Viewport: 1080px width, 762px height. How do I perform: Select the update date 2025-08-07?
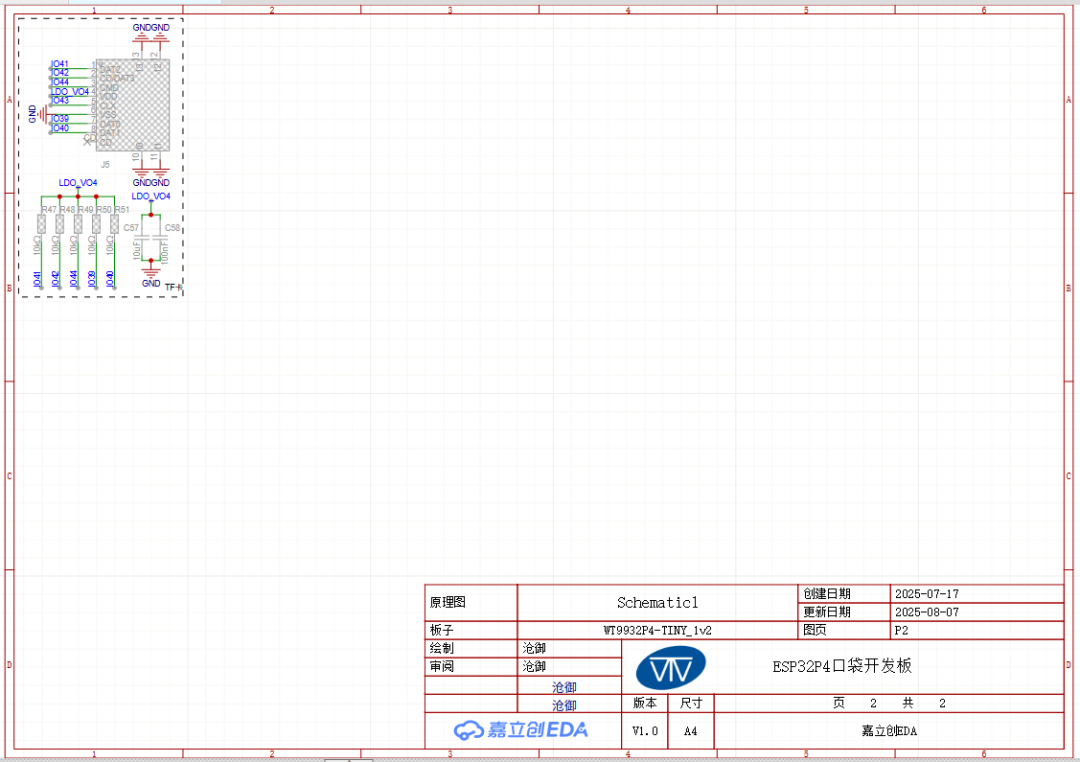926,612
